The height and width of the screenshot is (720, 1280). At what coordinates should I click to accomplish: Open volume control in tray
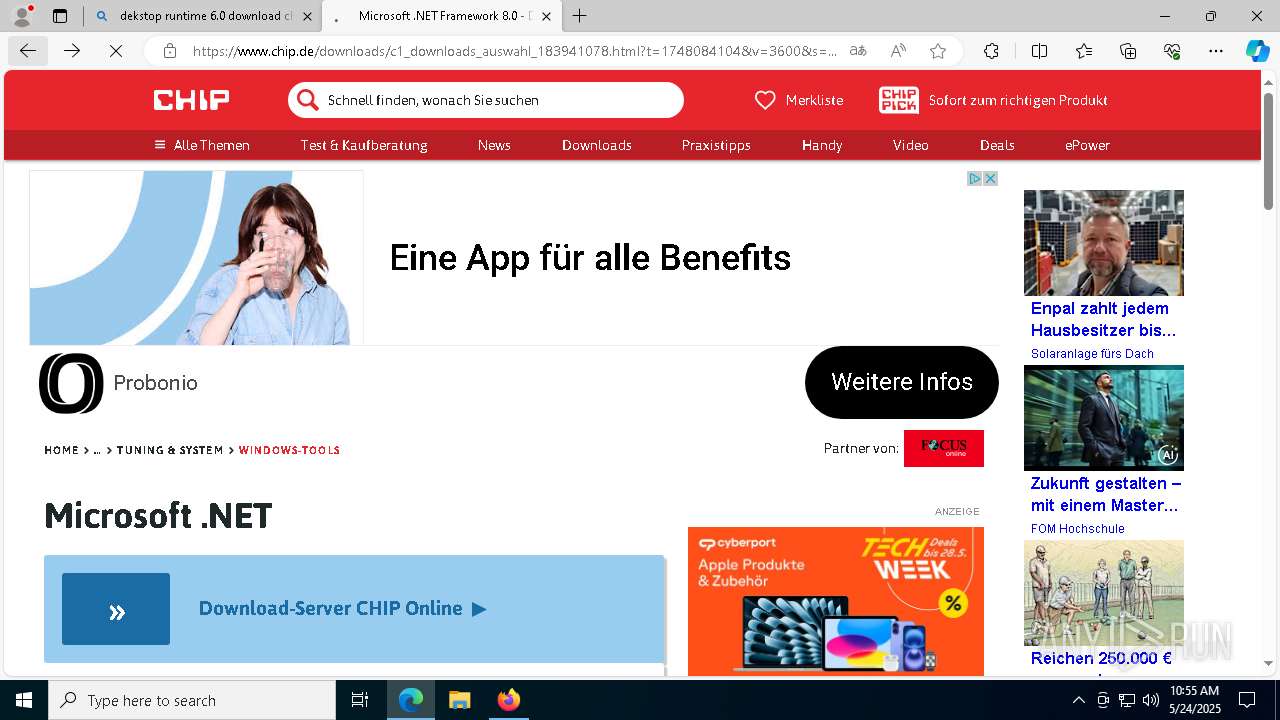coord(1151,700)
